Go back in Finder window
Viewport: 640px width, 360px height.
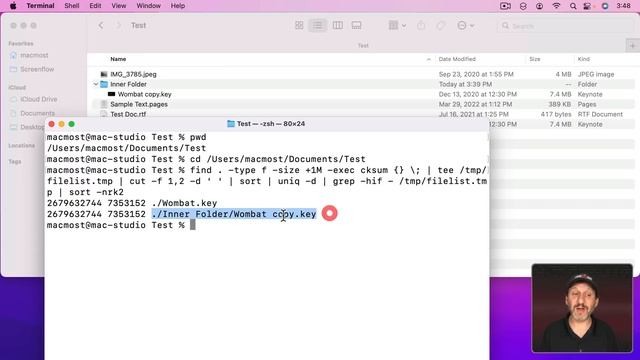pyautogui.click(x=101, y=25)
